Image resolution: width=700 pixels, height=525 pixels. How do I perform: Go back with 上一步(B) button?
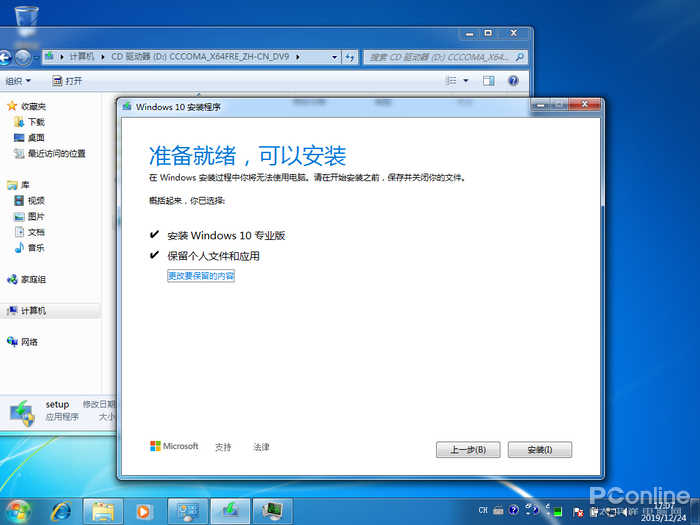(468, 450)
